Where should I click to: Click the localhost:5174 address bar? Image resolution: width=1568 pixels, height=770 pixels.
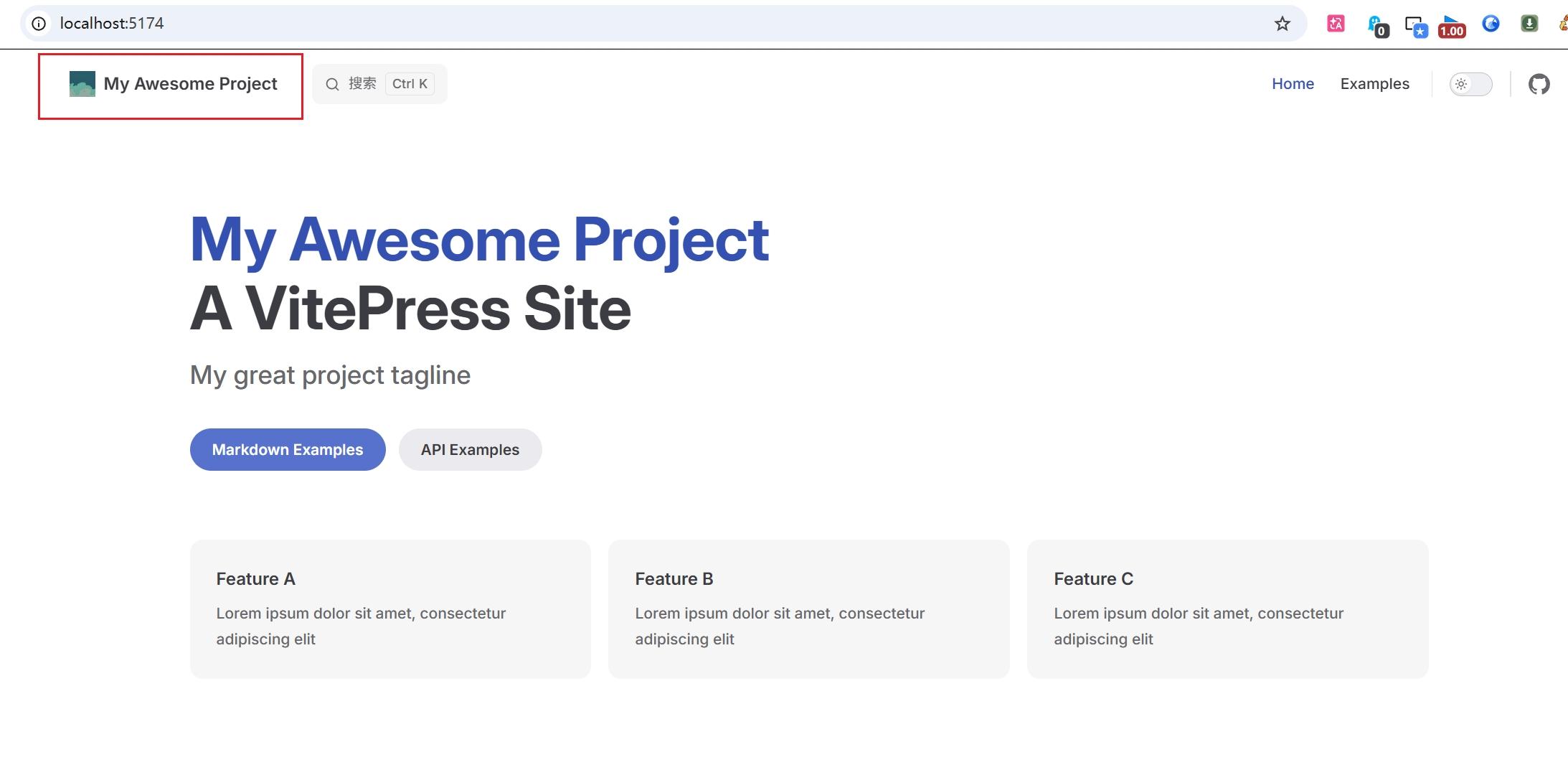(x=646, y=24)
